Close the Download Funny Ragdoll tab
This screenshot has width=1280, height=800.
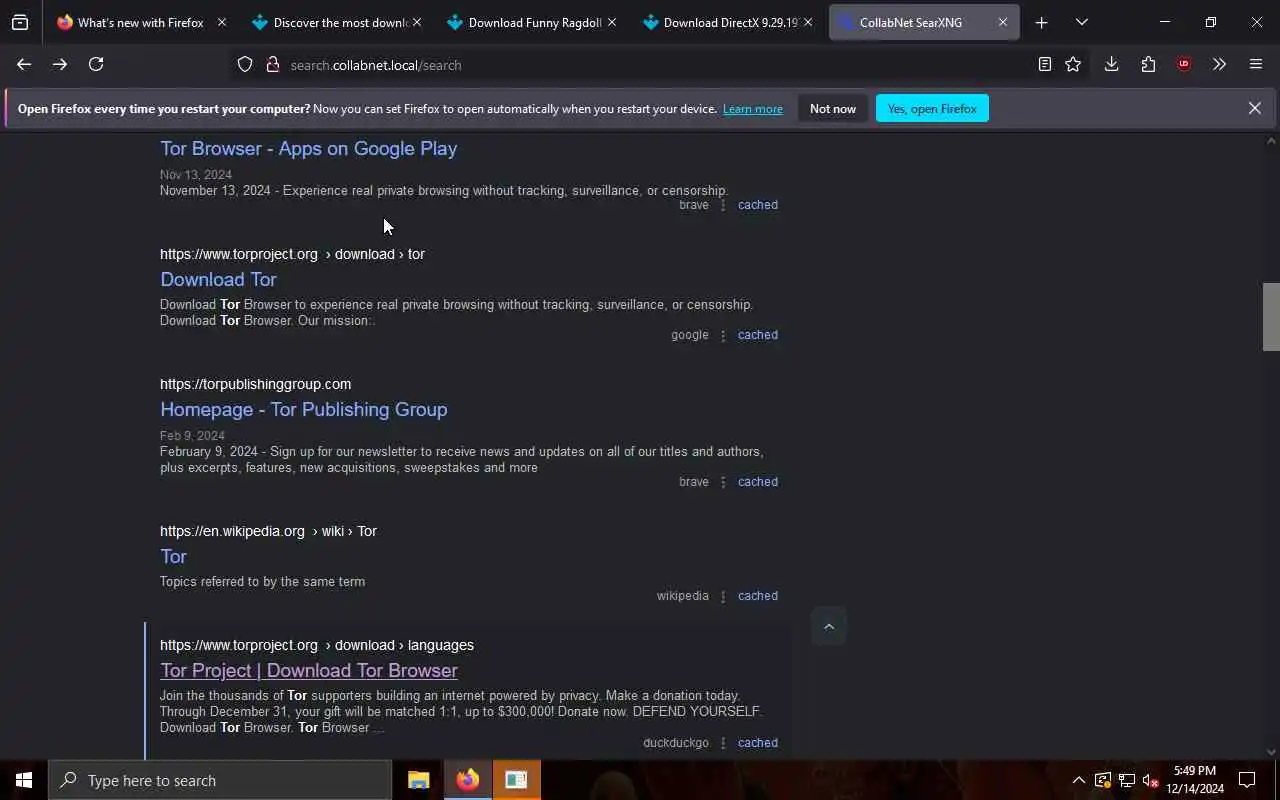(x=611, y=22)
